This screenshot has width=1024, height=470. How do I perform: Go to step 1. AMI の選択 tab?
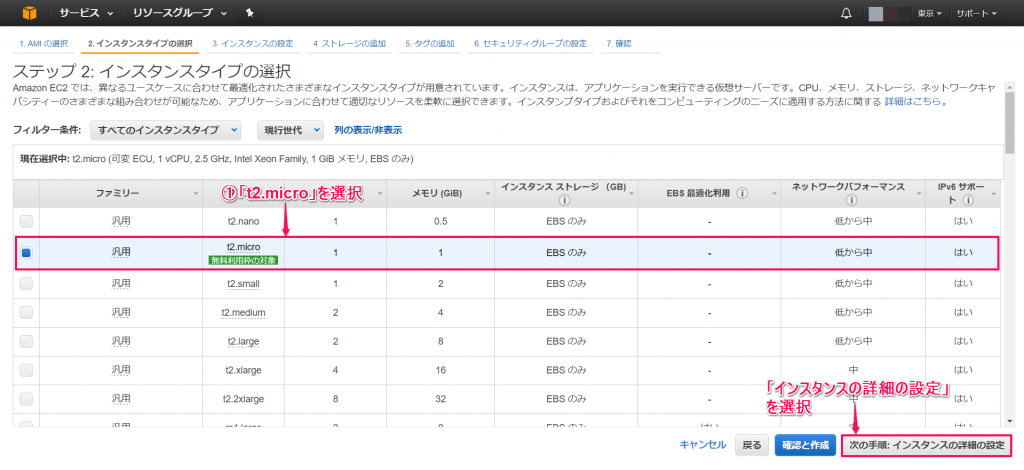44,44
